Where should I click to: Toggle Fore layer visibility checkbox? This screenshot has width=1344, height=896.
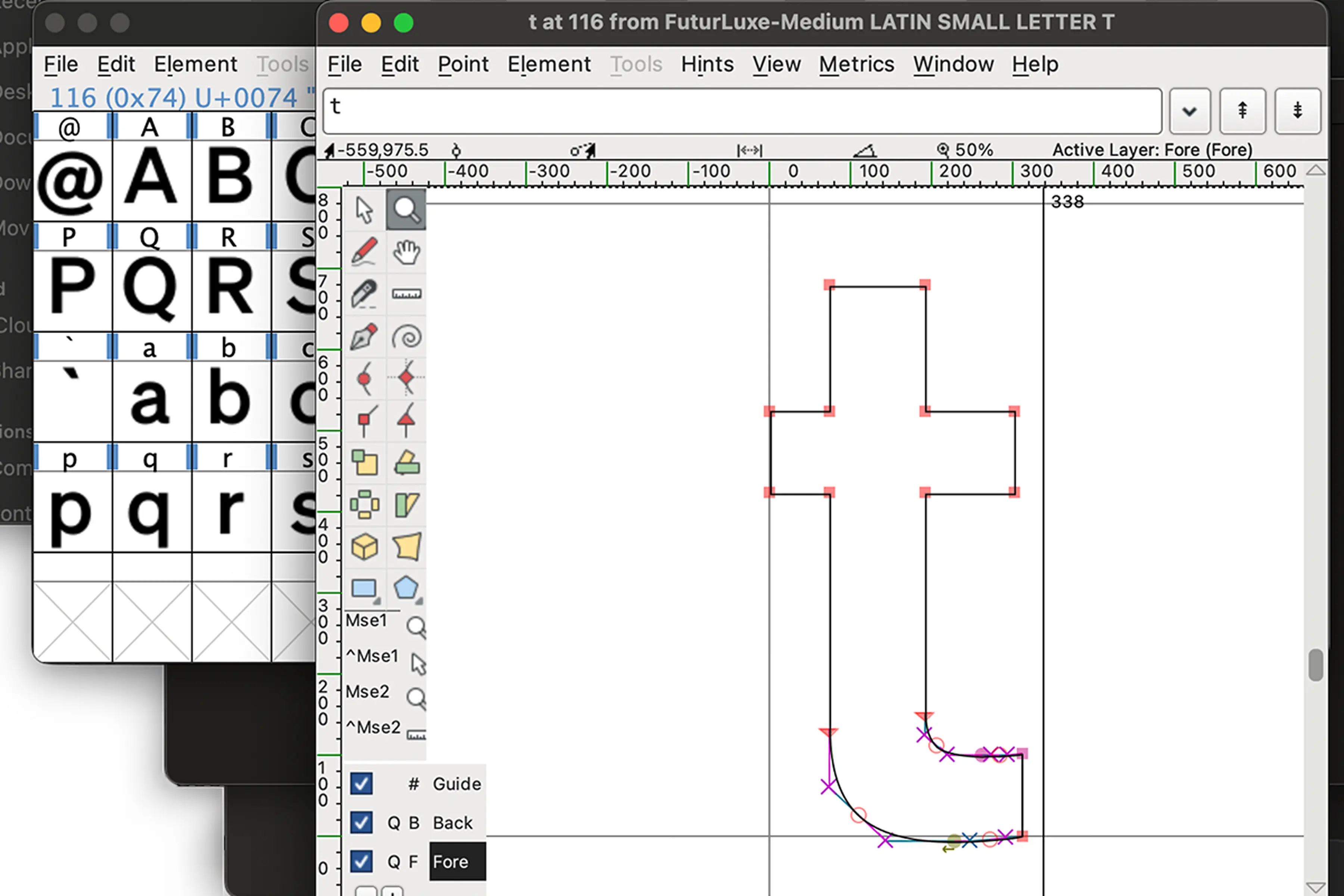pos(361,861)
